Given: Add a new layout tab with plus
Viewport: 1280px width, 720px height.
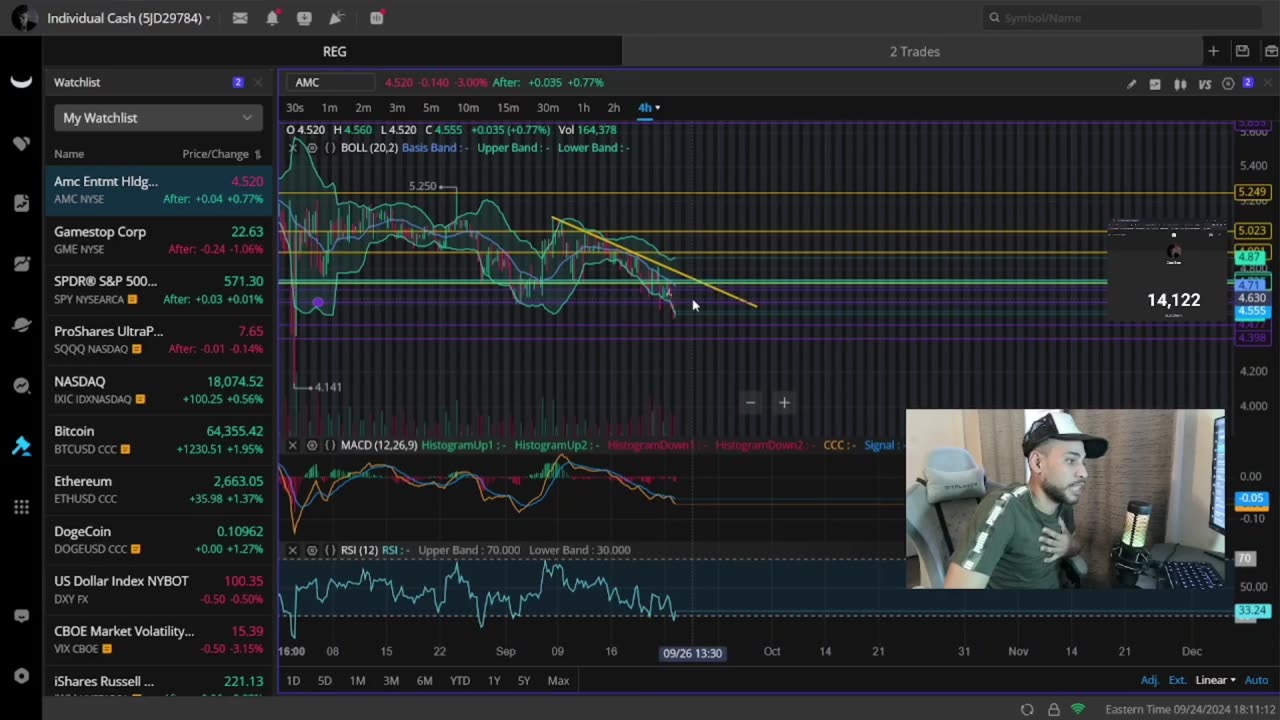Looking at the screenshot, I should (x=1213, y=51).
